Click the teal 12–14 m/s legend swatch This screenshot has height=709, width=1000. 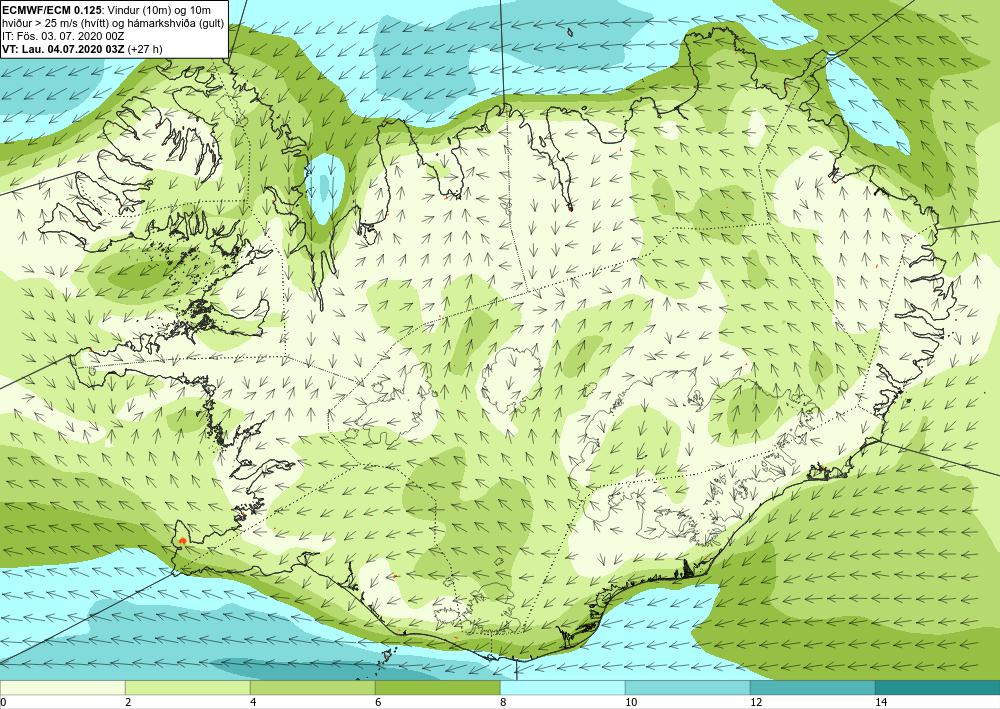click(x=812, y=688)
